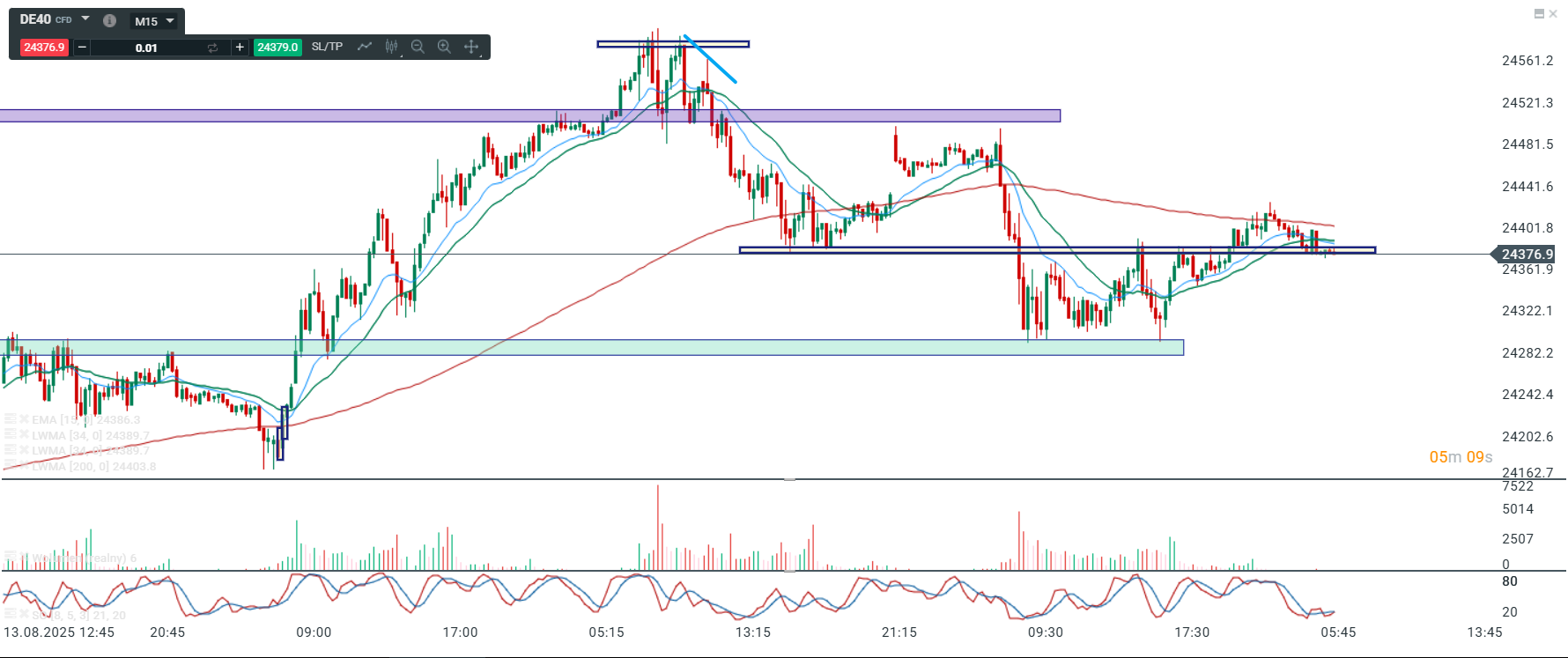Click the 0.01 volume input field
1568x658 pixels.
point(146,48)
